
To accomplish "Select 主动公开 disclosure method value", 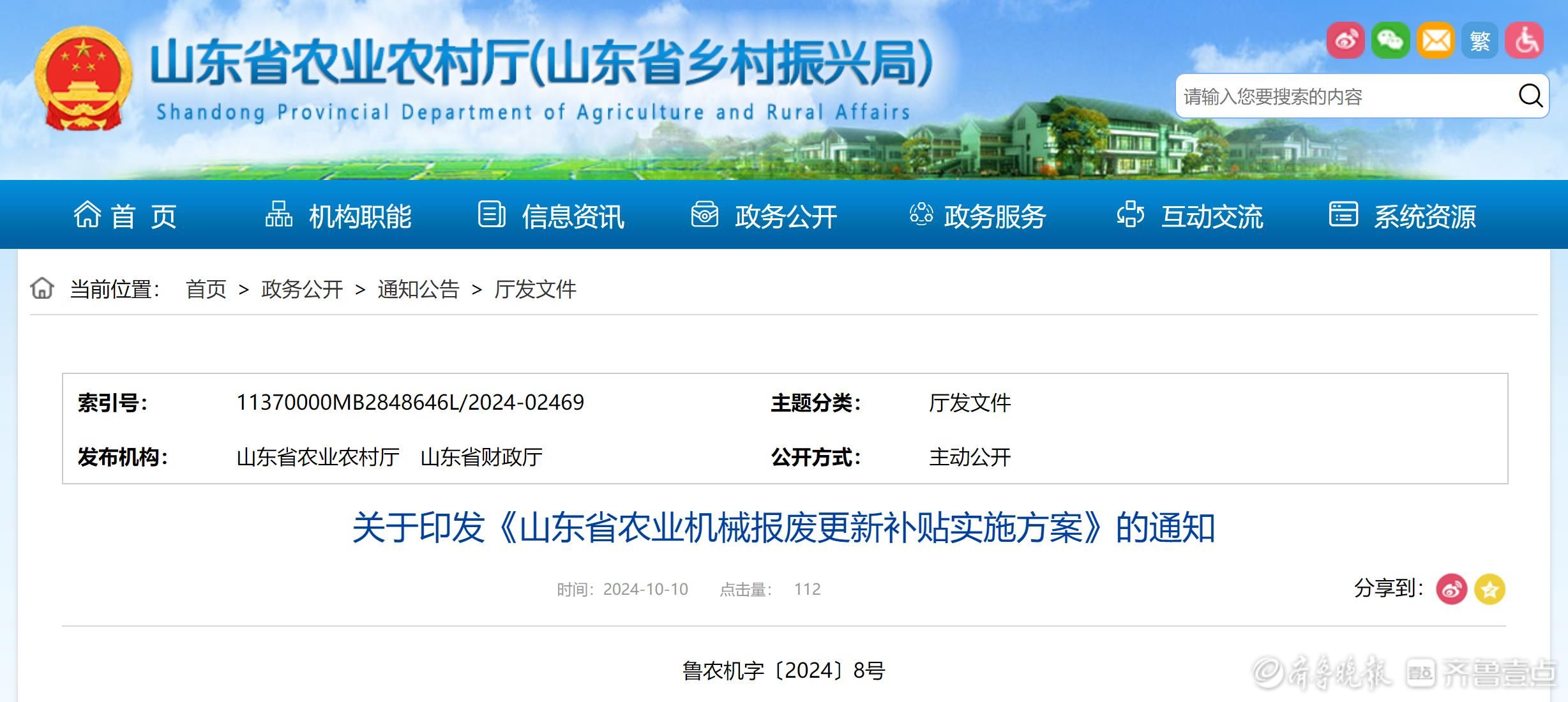I will pos(970,457).
